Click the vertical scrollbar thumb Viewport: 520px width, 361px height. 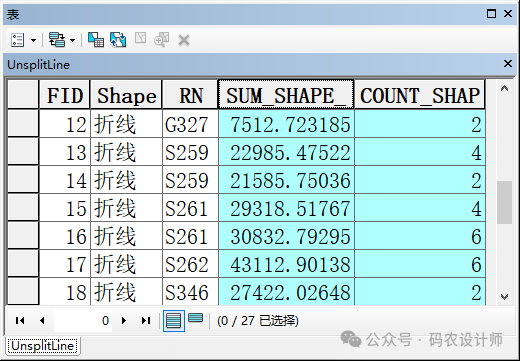coord(504,203)
